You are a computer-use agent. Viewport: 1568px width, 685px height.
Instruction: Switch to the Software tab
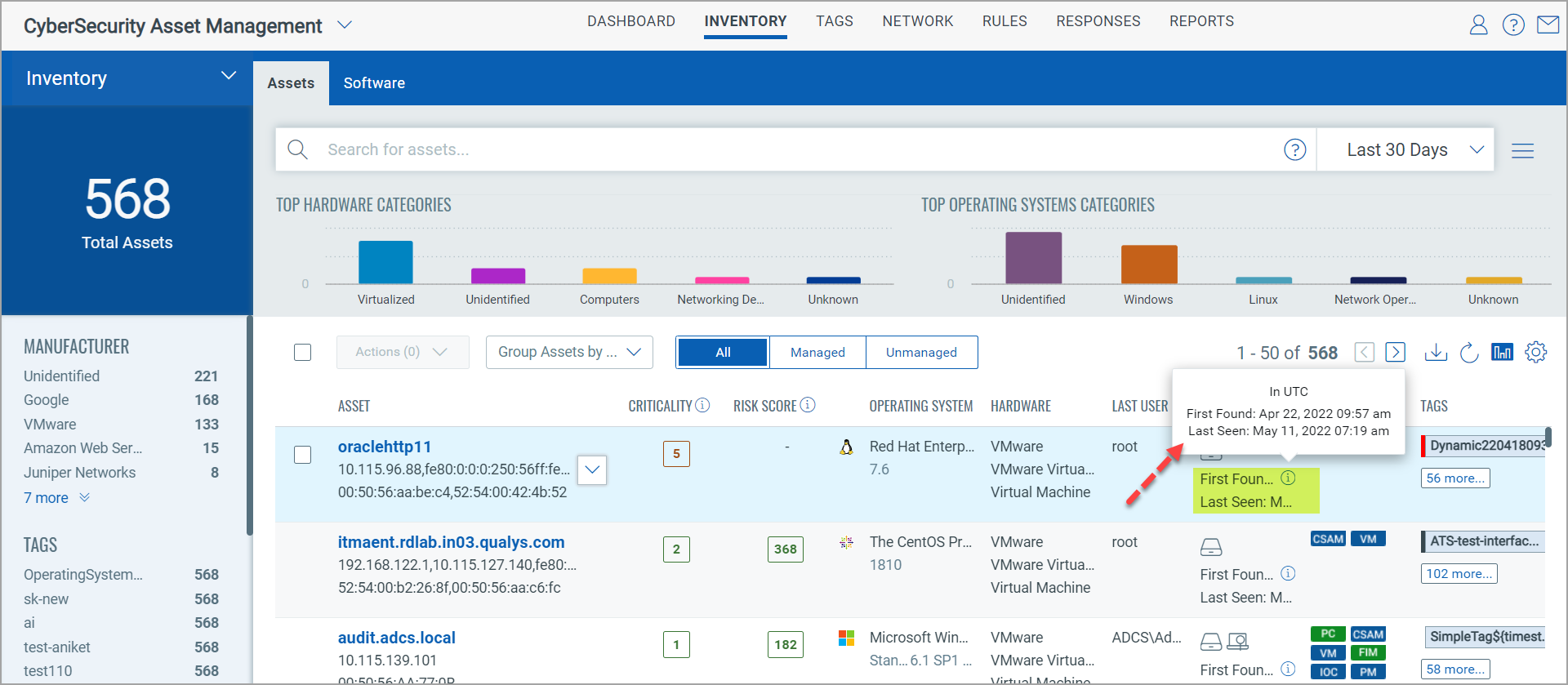tap(374, 83)
